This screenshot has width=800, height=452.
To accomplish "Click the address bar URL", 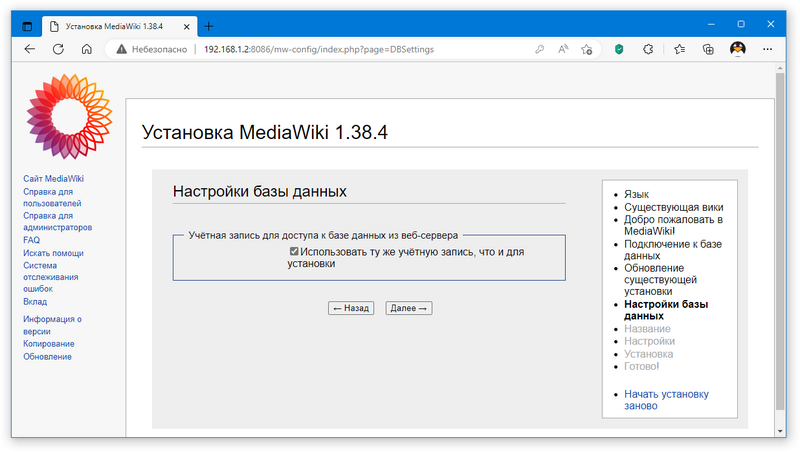I will pyautogui.click(x=319, y=49).
